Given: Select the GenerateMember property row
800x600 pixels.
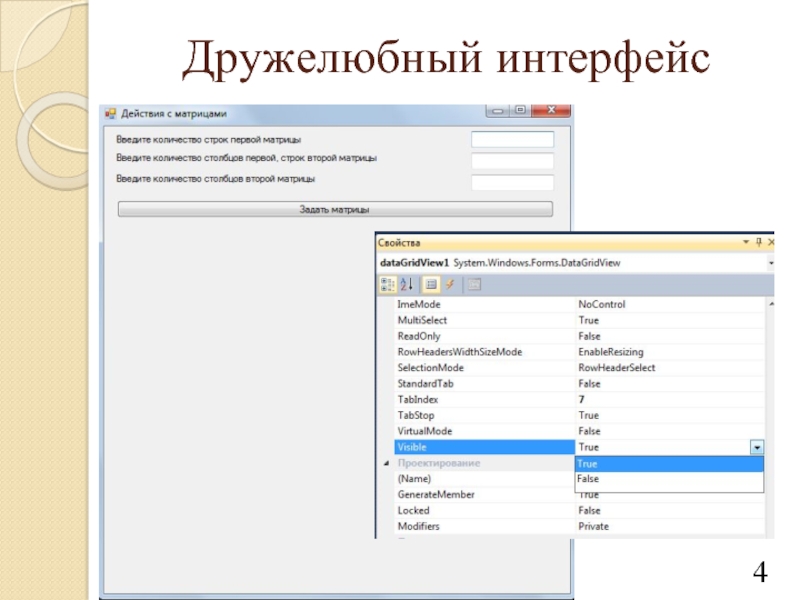Looking at the screenshot, I should pyautogui.click(x=485, y=495).
